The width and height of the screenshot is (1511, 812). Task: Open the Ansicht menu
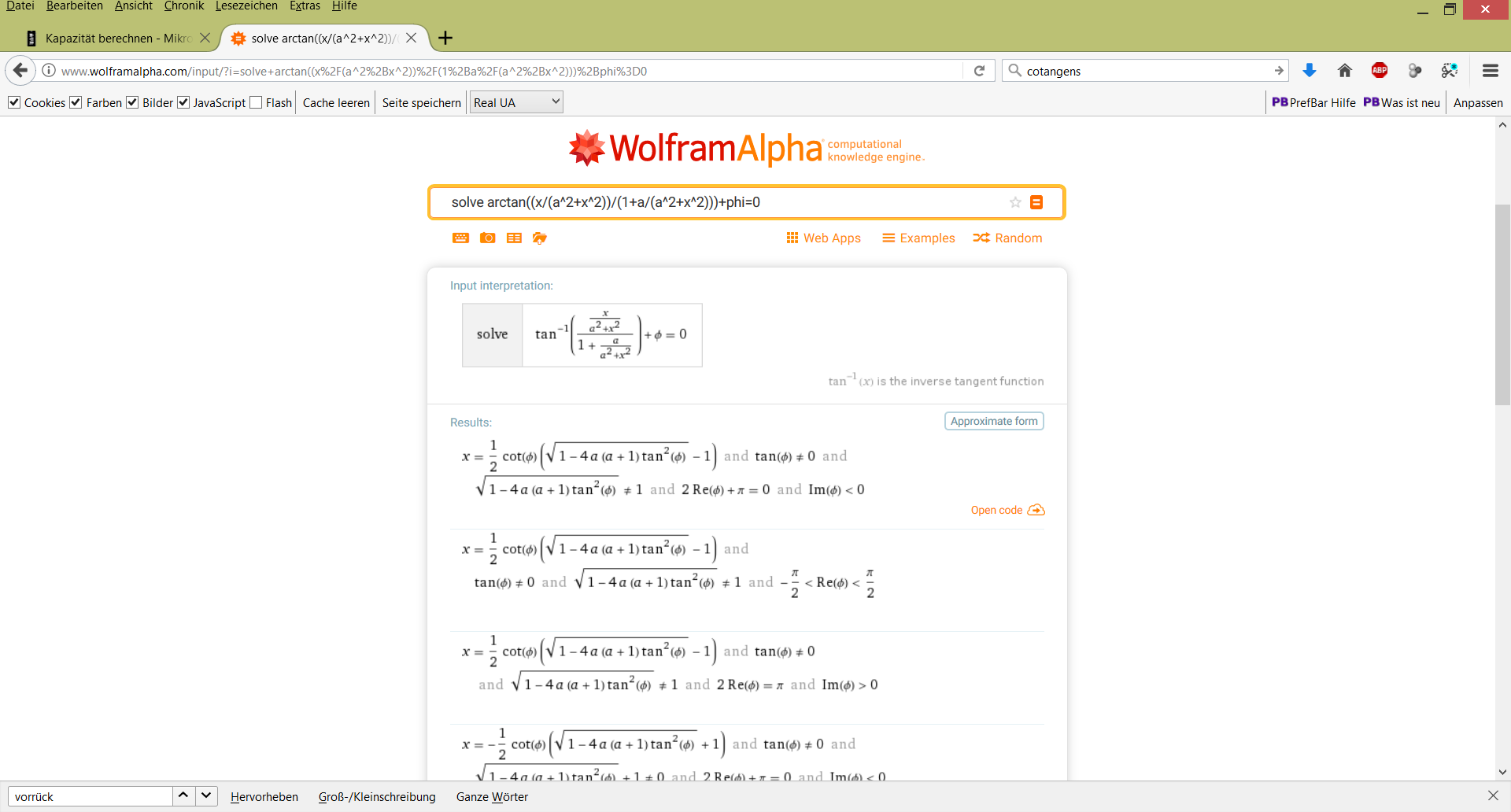tap(134, 6)
